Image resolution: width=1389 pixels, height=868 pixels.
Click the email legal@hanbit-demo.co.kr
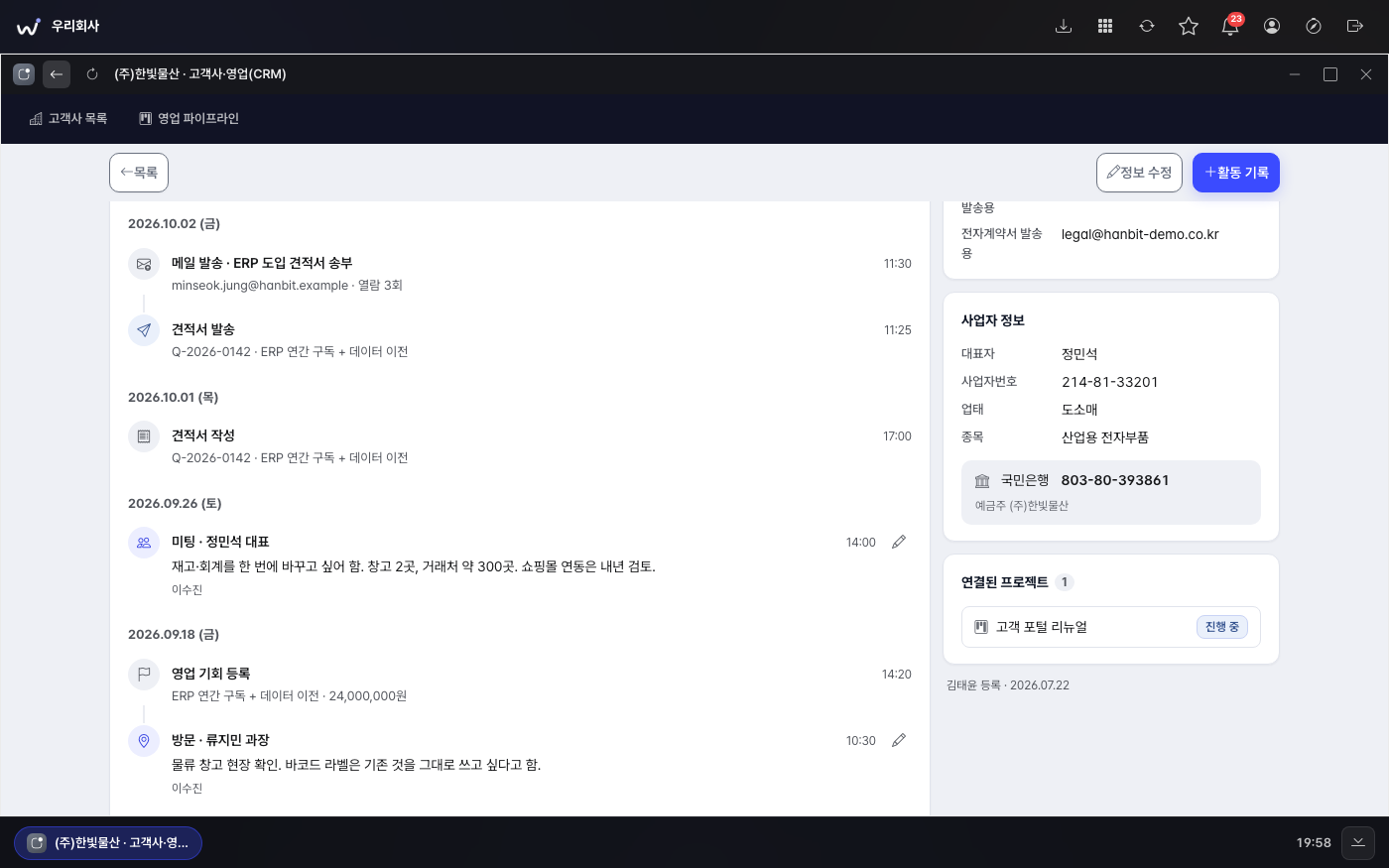pyautogui.click(x=1140, y=235)
